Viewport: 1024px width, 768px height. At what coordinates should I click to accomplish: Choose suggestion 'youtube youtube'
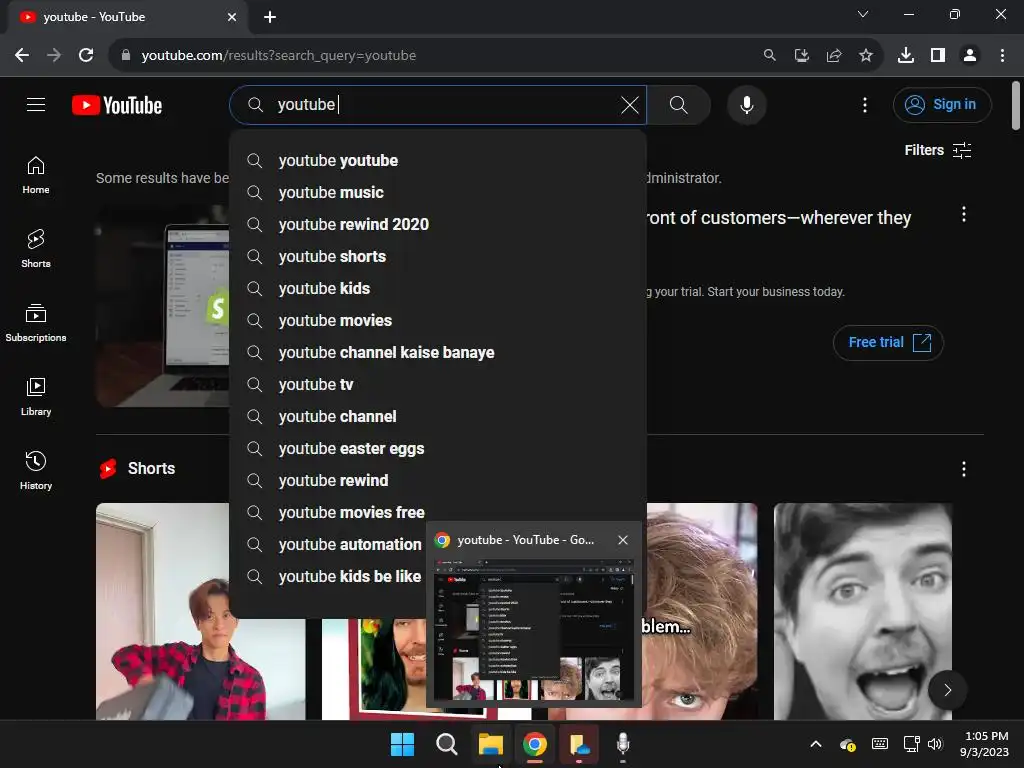[438, 161]
